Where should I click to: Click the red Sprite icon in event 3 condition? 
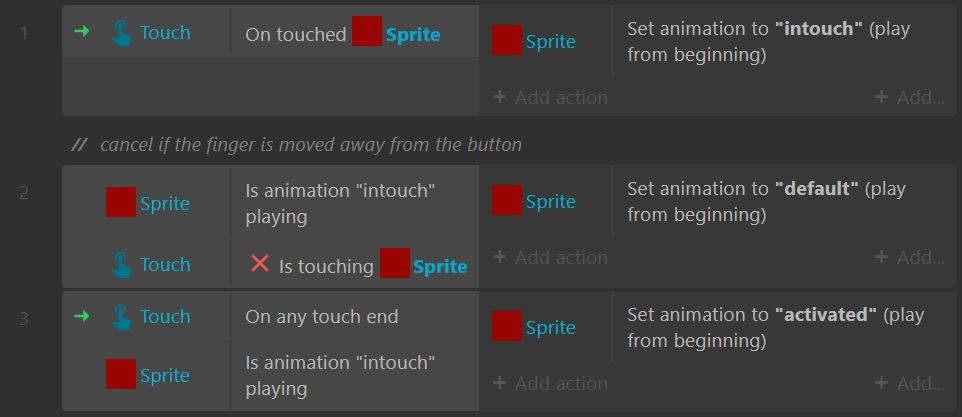point(121,374)
